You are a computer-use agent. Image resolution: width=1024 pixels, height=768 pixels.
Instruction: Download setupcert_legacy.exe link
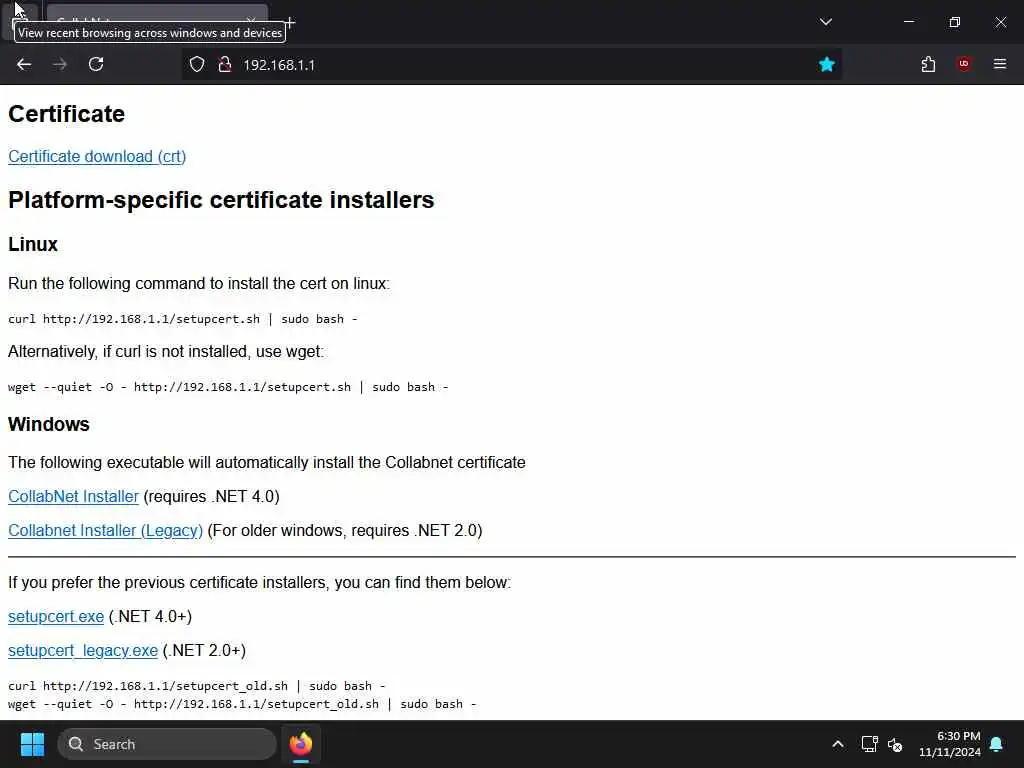[x=83, y=650]
